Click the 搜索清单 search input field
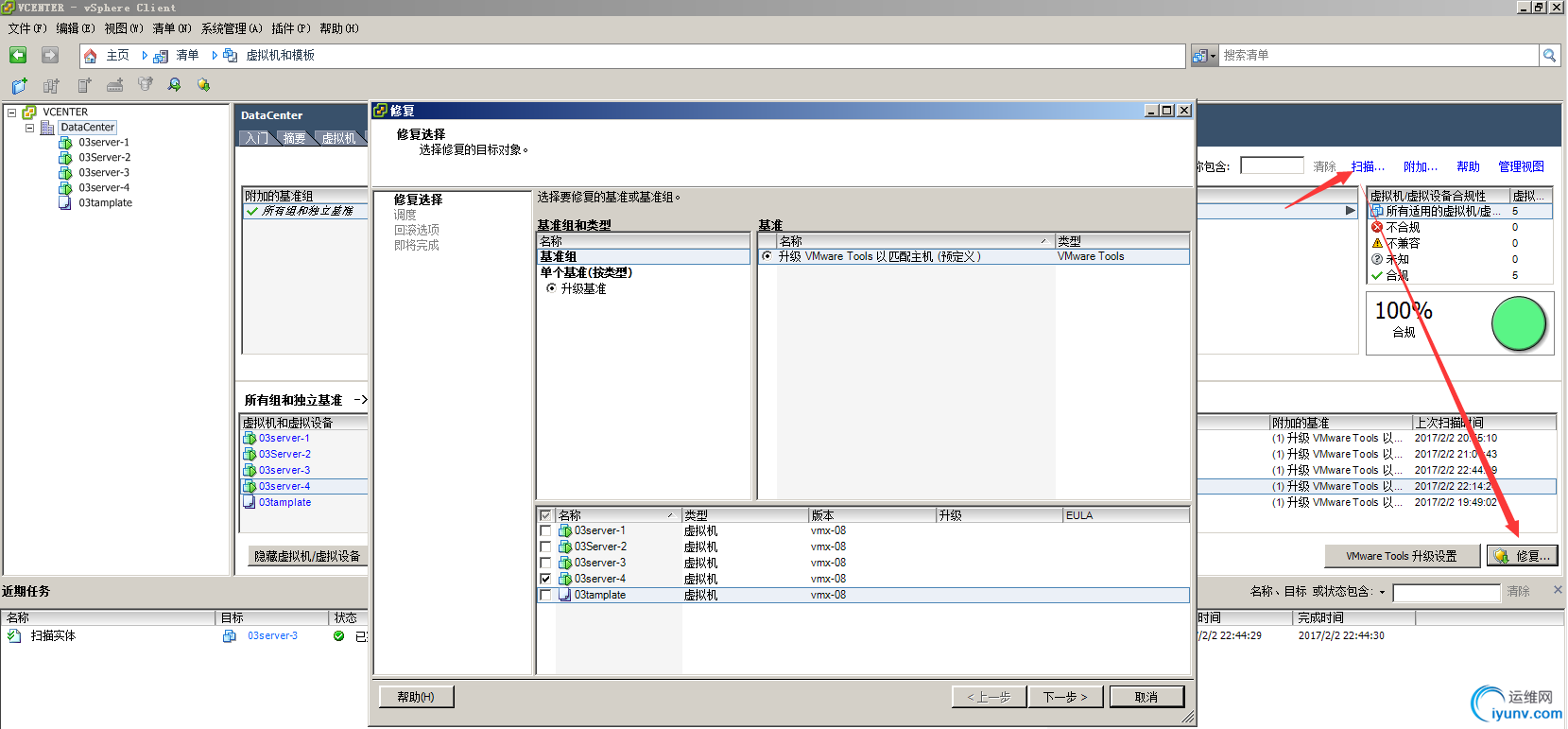 tap(1379, 56)
